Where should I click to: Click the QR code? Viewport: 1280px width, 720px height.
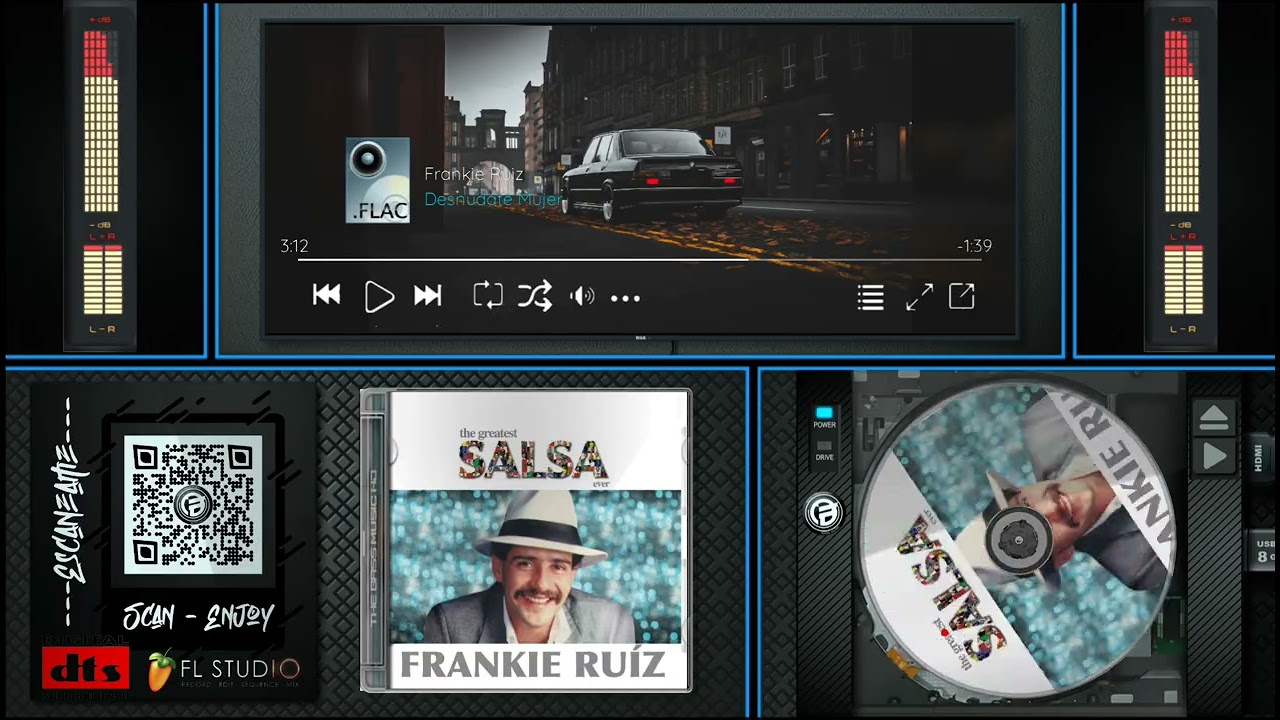tap(193, 505)
